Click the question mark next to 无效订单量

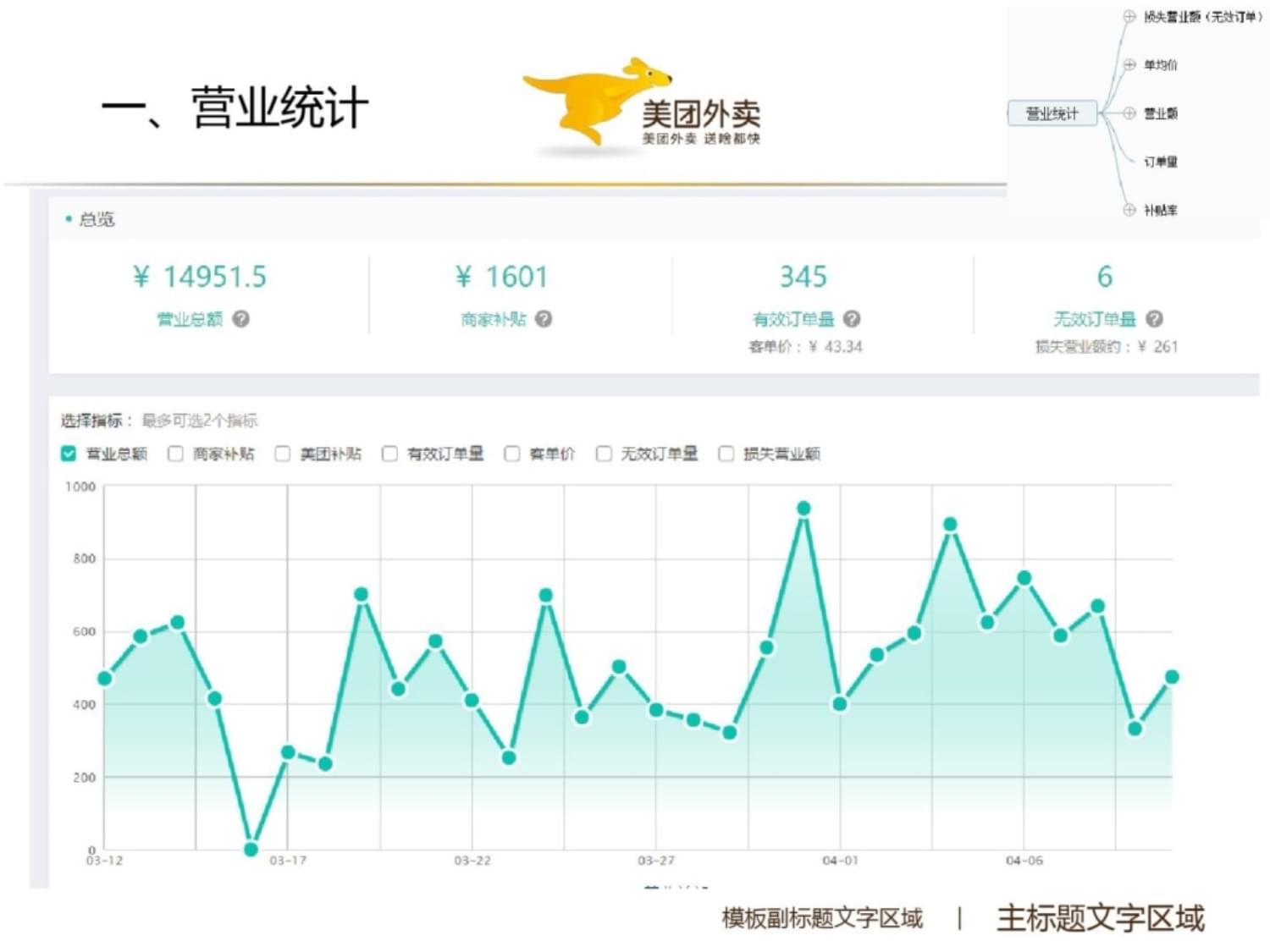[x=1155, y=319]
